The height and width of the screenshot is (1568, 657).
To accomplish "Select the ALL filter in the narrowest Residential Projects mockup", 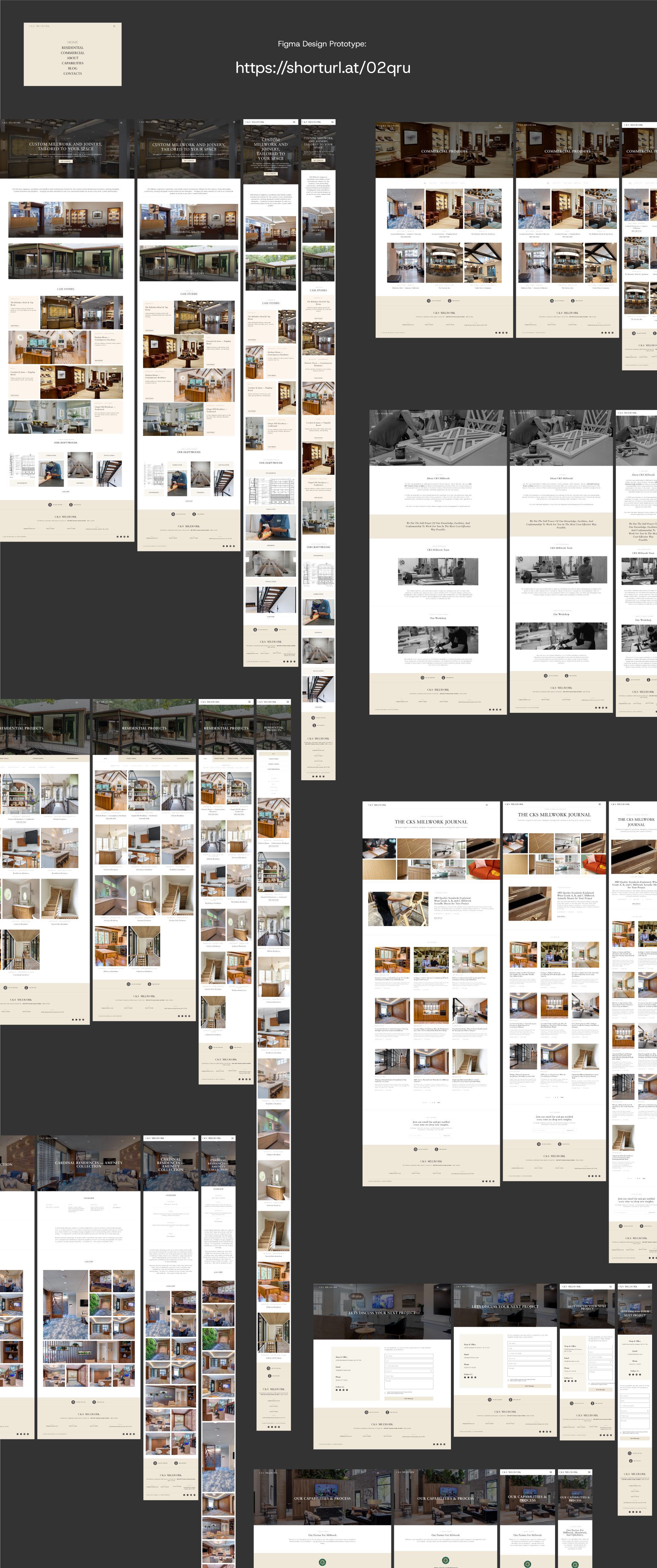I will 273,754.
